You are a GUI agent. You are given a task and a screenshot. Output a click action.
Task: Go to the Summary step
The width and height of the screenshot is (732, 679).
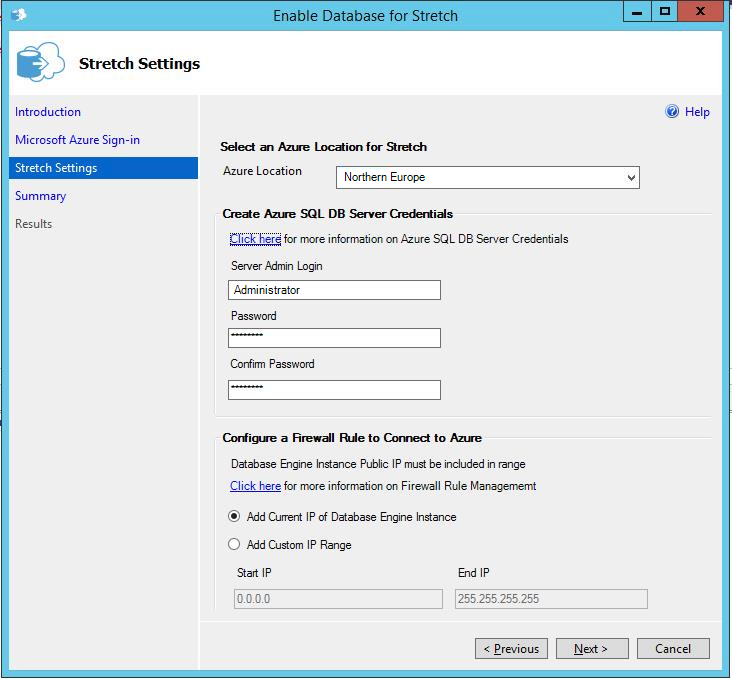pos(41,196)
